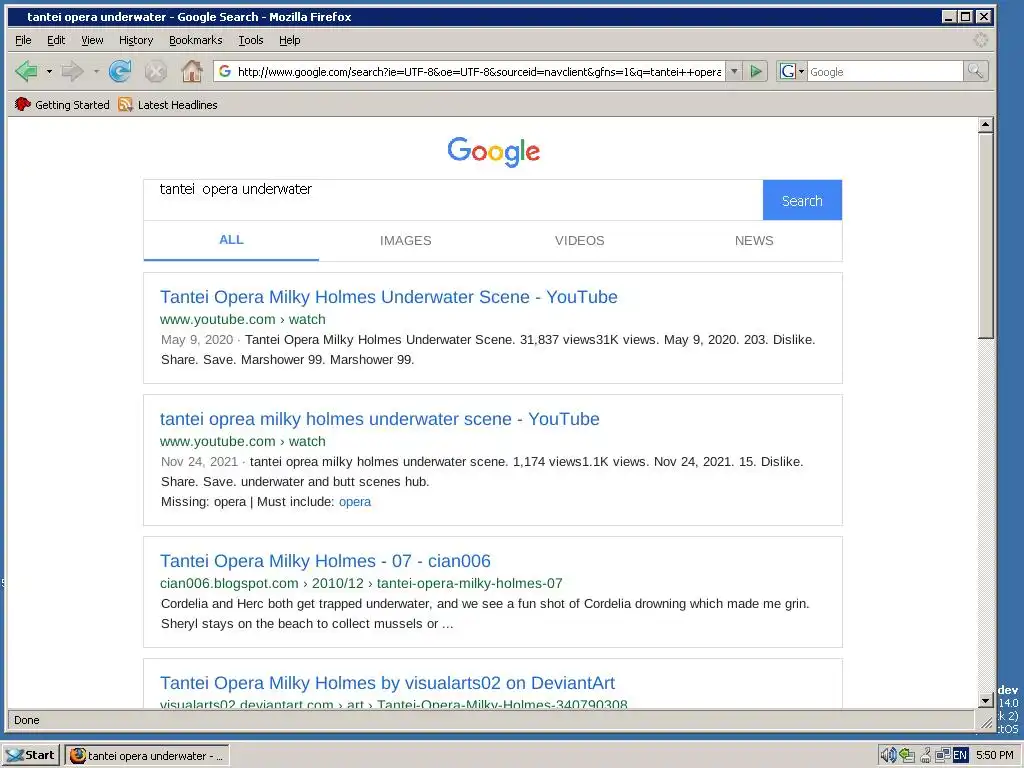
Task: Click the blue Search button
Action: coord(802,200)
